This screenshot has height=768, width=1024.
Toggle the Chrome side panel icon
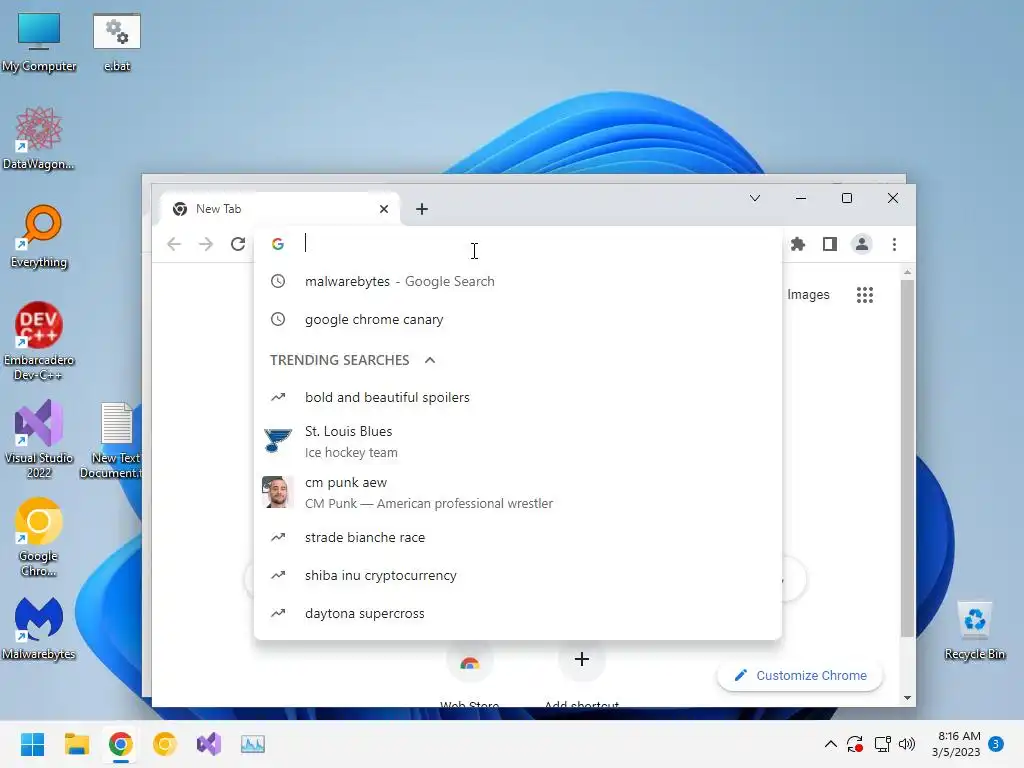point(829,244)
